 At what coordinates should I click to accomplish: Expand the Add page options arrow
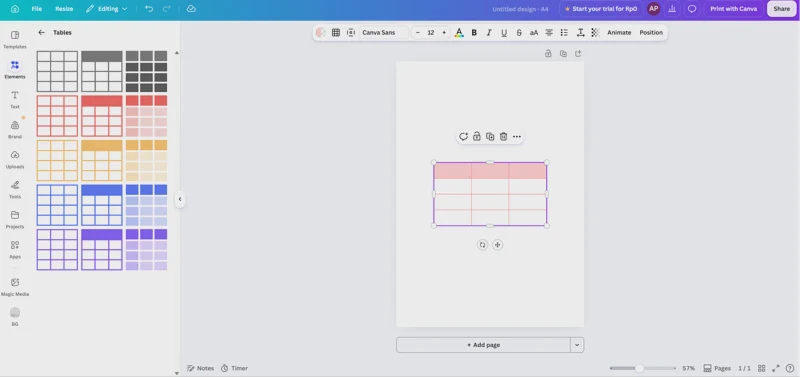pos(577,345)
